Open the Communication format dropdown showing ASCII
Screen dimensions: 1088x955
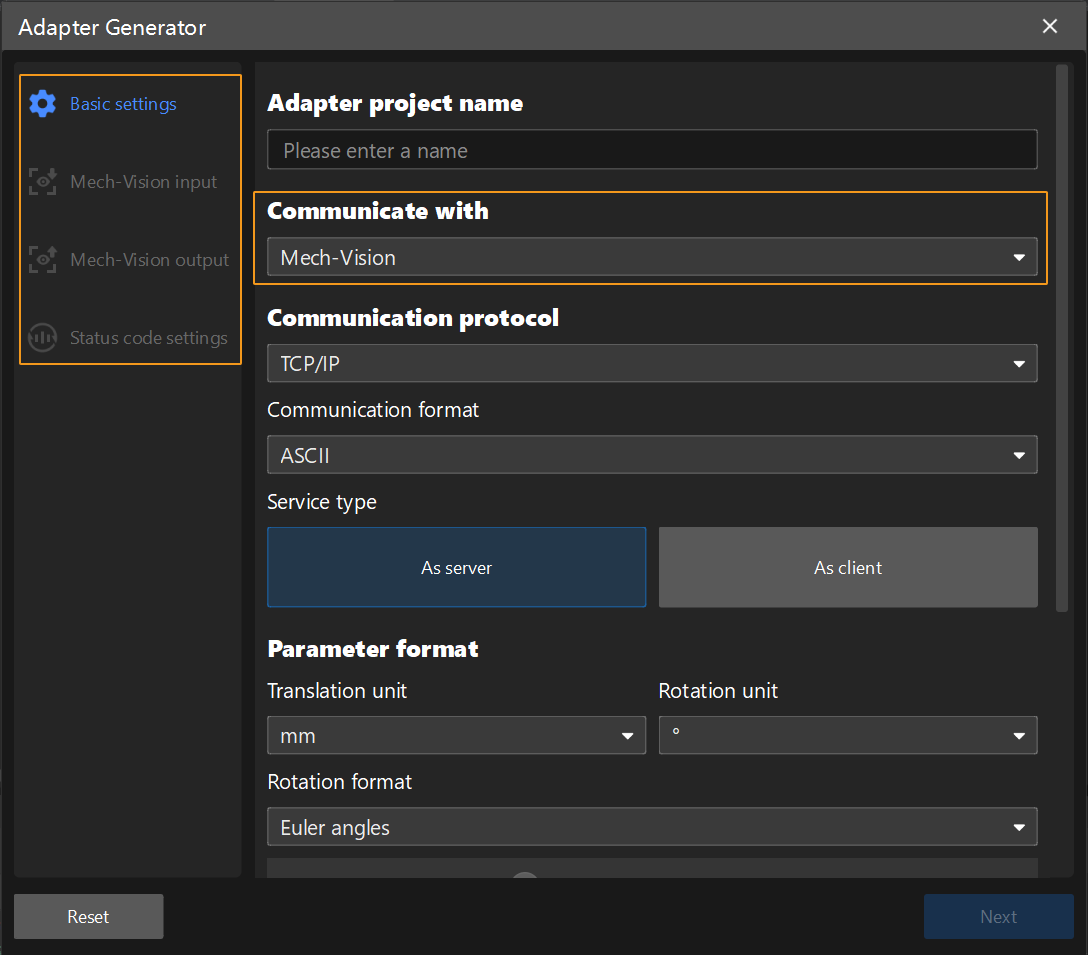652,455
